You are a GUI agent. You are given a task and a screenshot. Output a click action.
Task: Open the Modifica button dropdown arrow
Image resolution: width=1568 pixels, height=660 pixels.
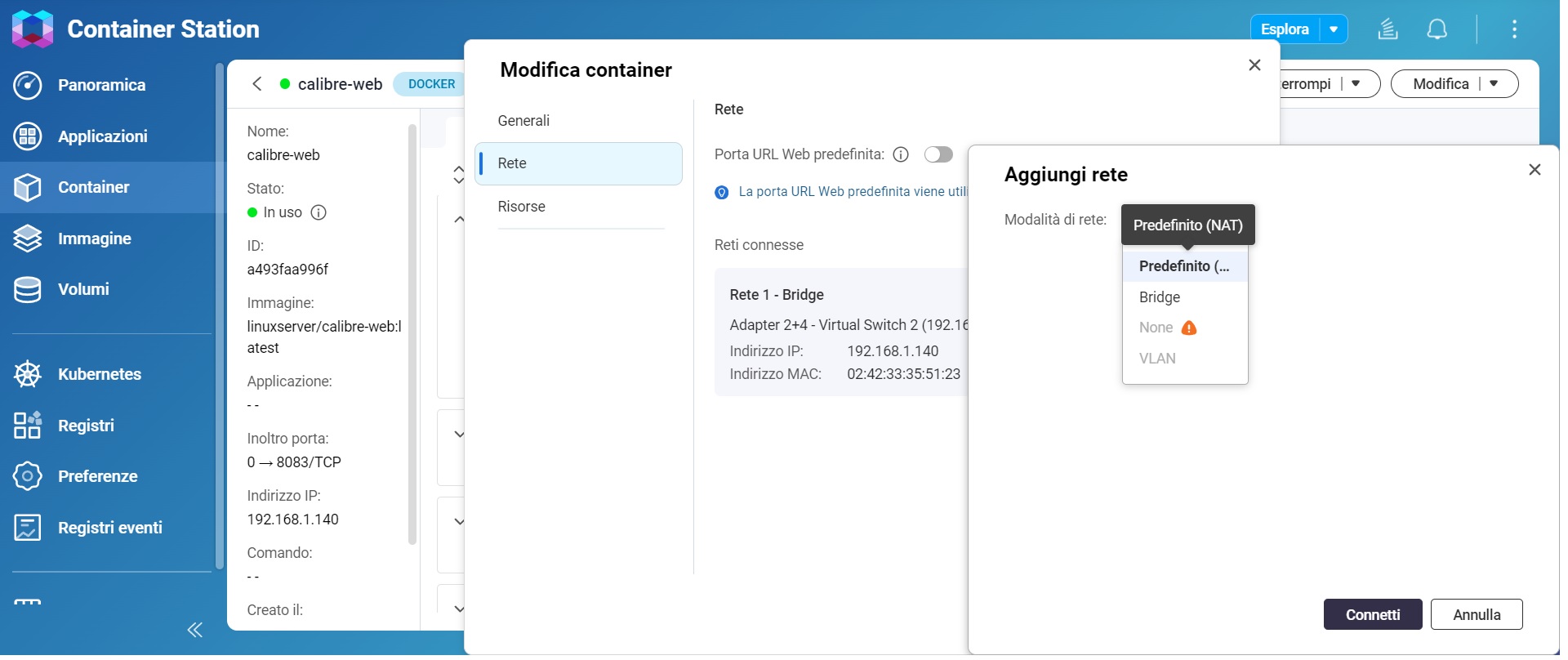(1494, 83)
